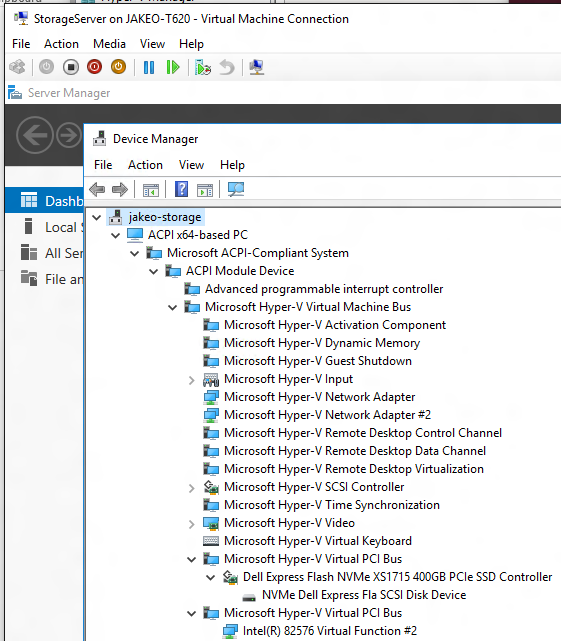
Task: Open View menu of VM Connection
Action: 152,44
